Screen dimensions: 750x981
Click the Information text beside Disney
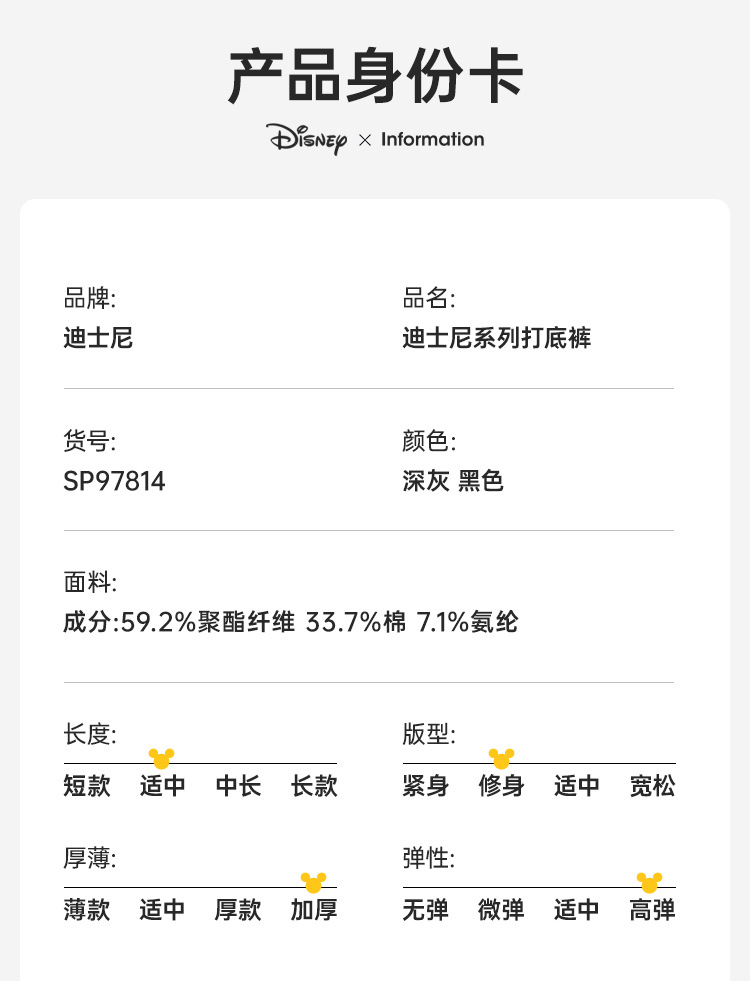tap(432, 139)
